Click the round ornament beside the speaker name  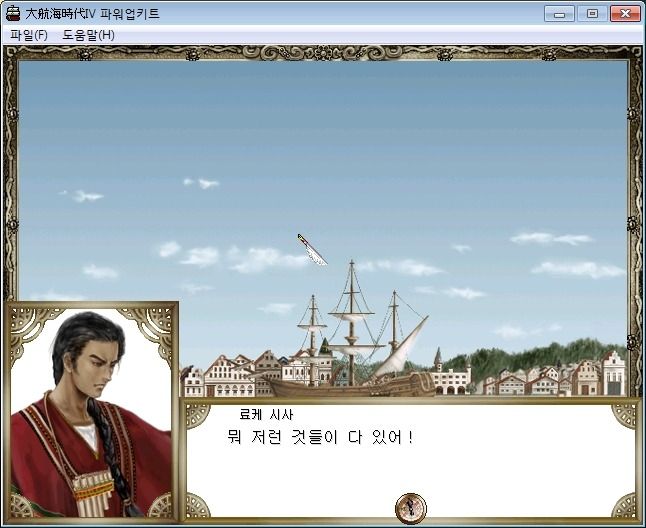(x=197, y=416)
